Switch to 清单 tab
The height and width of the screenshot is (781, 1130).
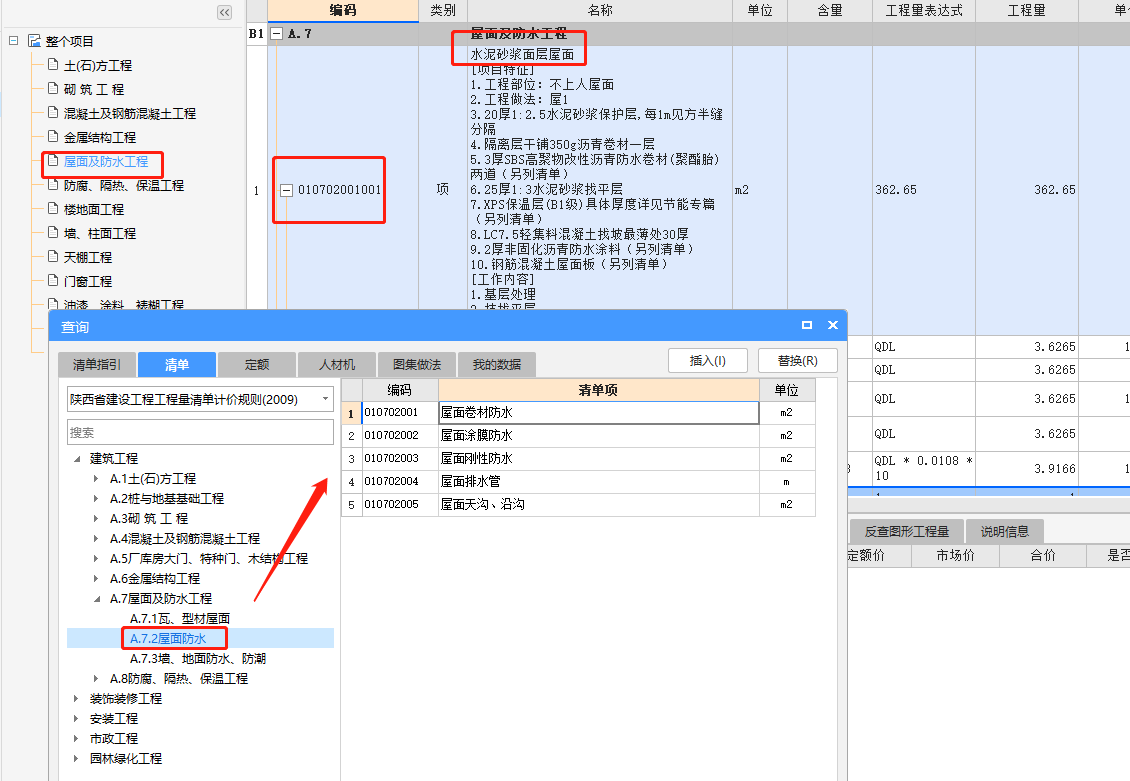coord(177,365)
